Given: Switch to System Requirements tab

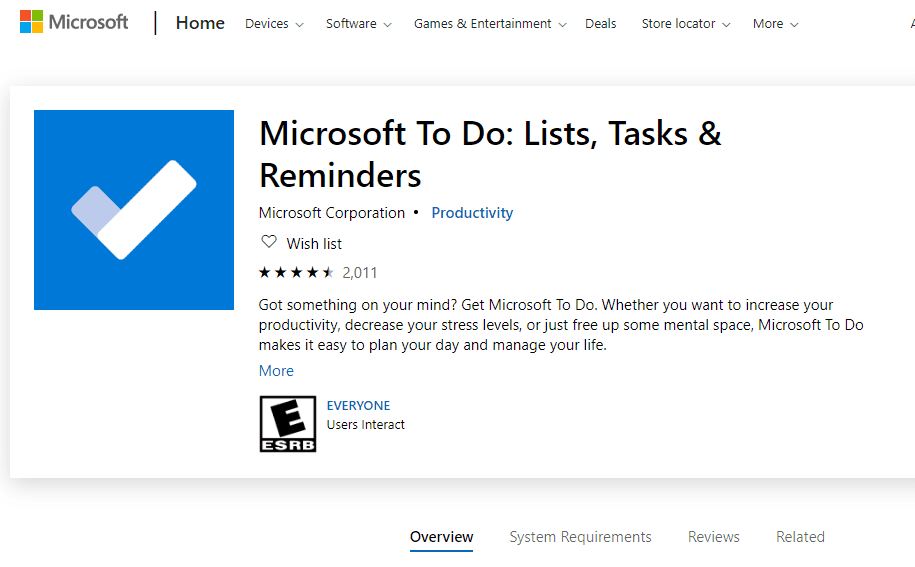Looking at the screenshot, I should point(580,537).
